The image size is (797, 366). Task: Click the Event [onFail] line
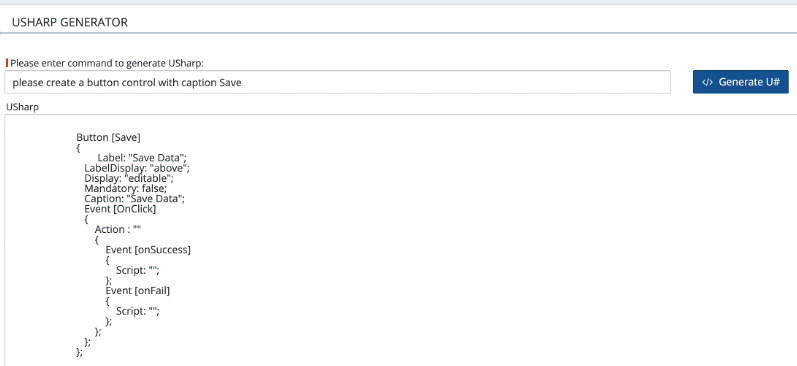point(138,290)
